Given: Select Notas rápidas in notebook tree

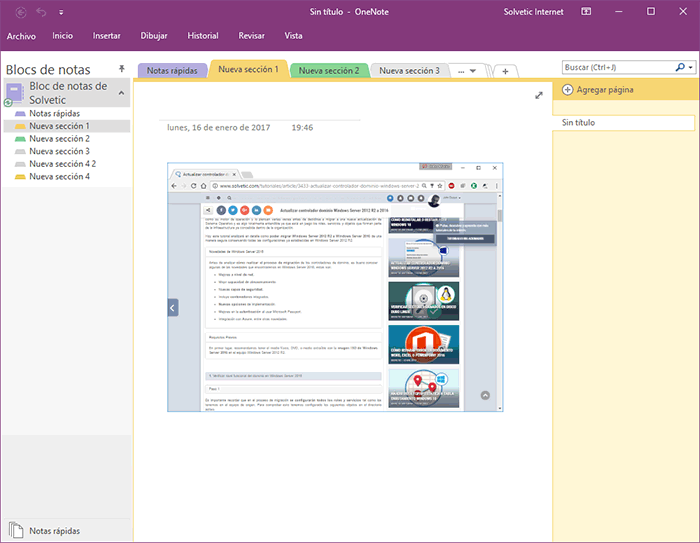Looking at the screenshot, I should [x=54, y=113].
